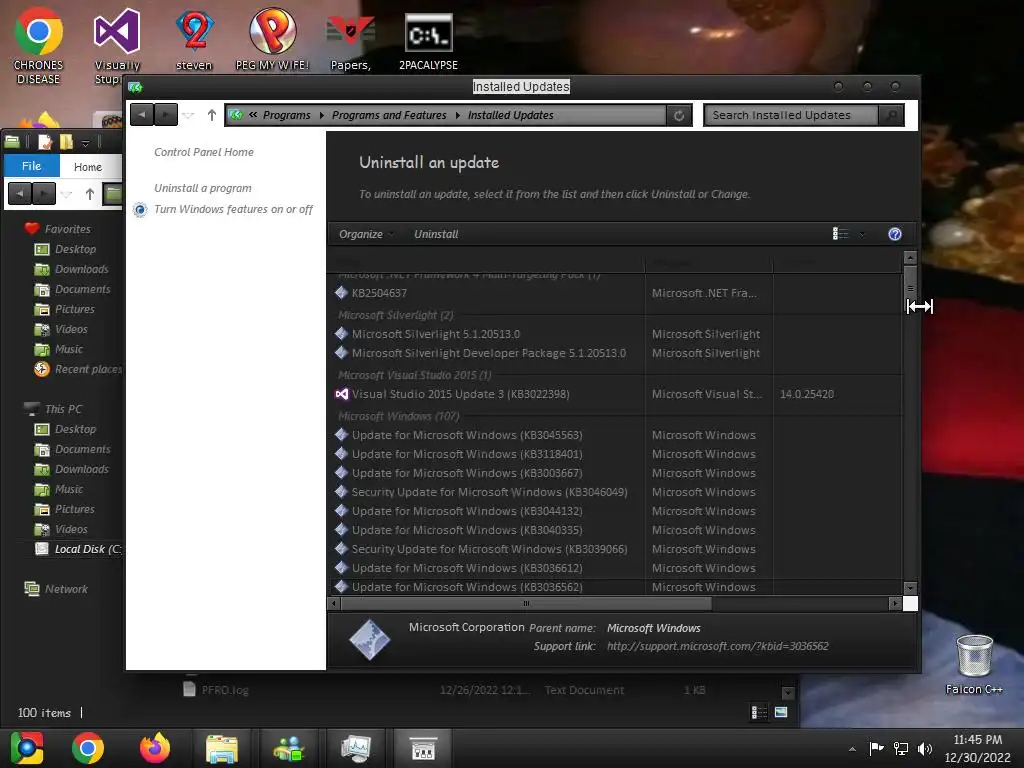Collapse the Microsoft Silverlight (2) group header
This screenshot has height=768, width=1024.
pyautogui.click(x=395, y=315)
